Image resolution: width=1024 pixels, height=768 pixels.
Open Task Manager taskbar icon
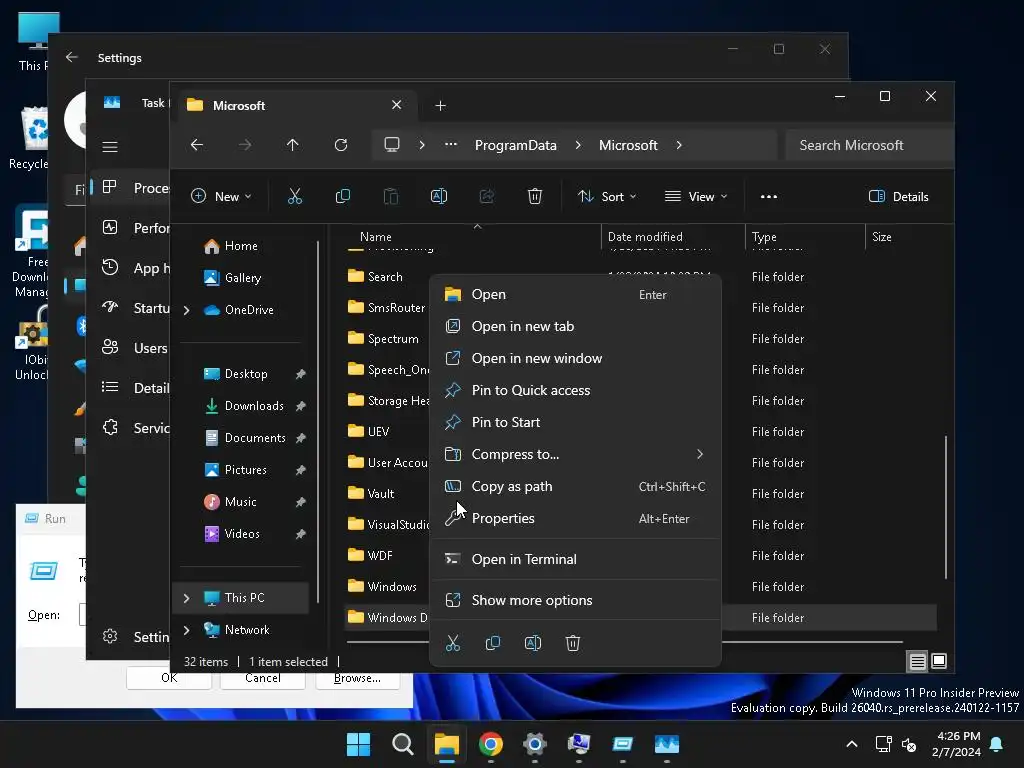coord(667,744)
